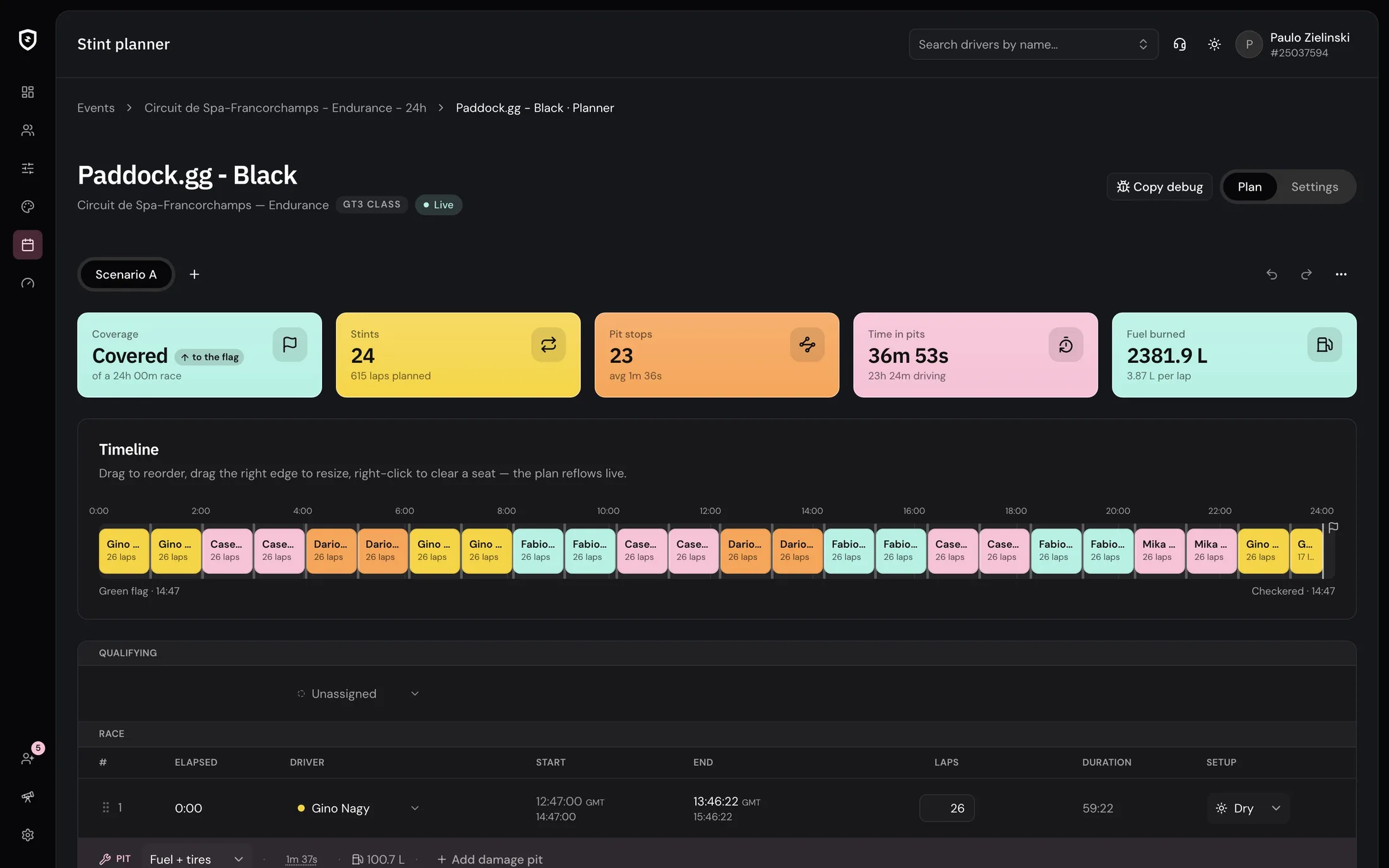This screenshot has height=868, width=1389.
Task: Click Add damage pit
Action: tap(489, 859)
